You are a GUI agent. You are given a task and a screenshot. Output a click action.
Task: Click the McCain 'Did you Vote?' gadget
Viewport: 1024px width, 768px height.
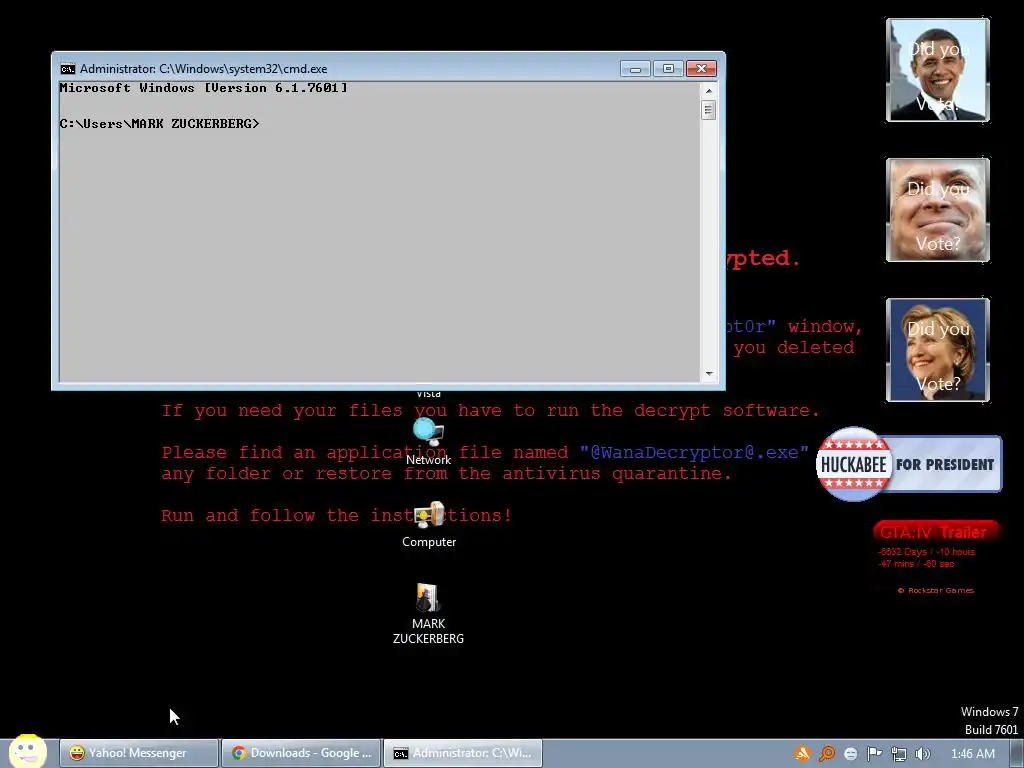(x=938, y=210)
